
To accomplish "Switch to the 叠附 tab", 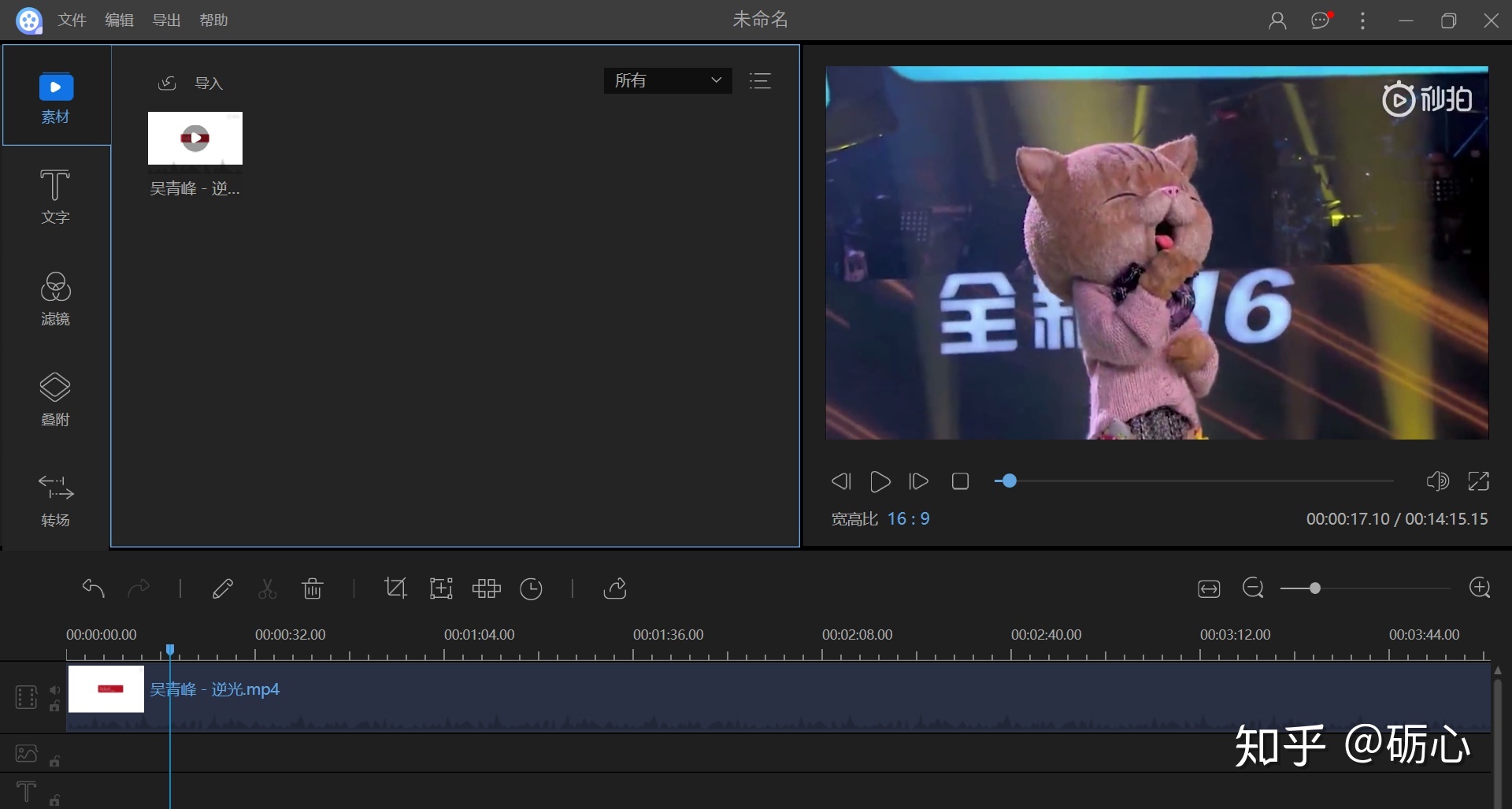I will click(56, 399).
